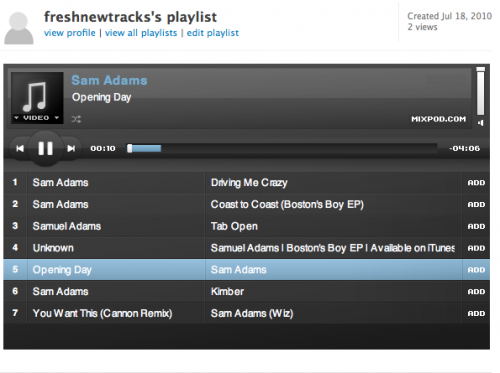Select Sam Adams (Wiz) title
The image size is (500, 373).
(x=252, y=313)
